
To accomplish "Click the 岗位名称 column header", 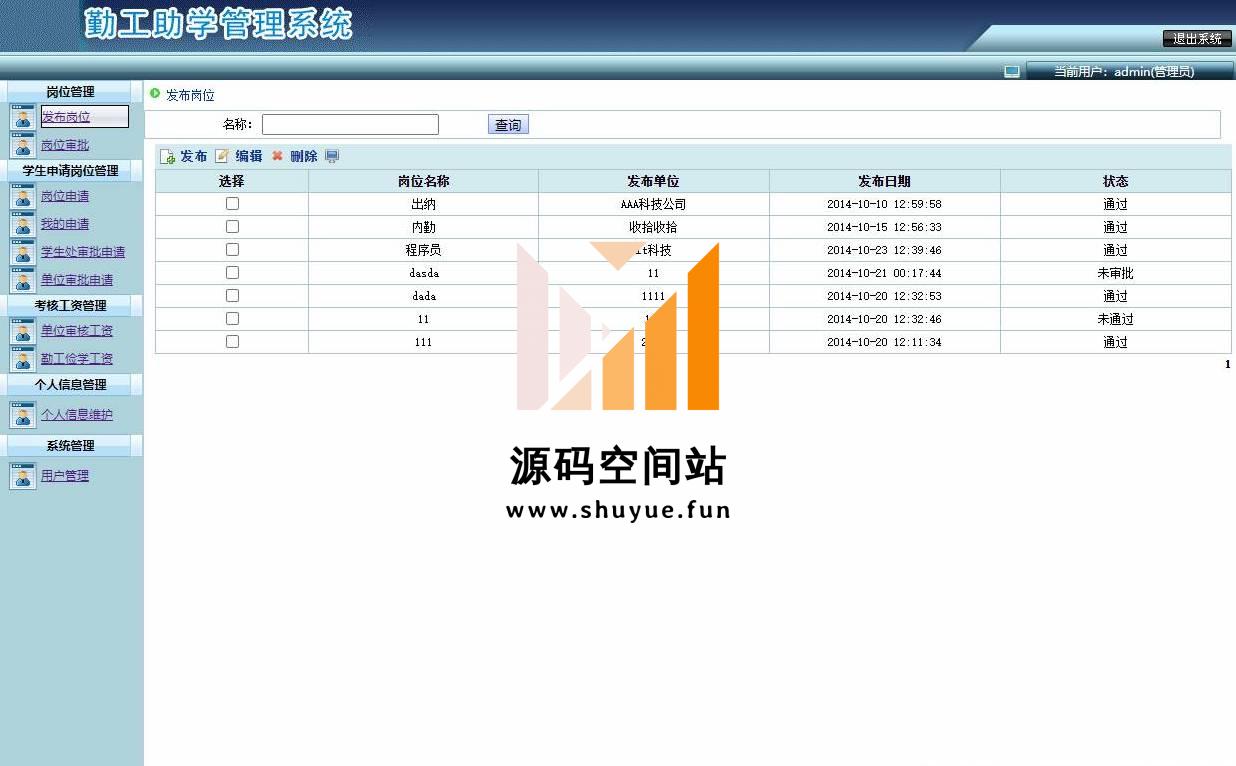I will [423, 181].
